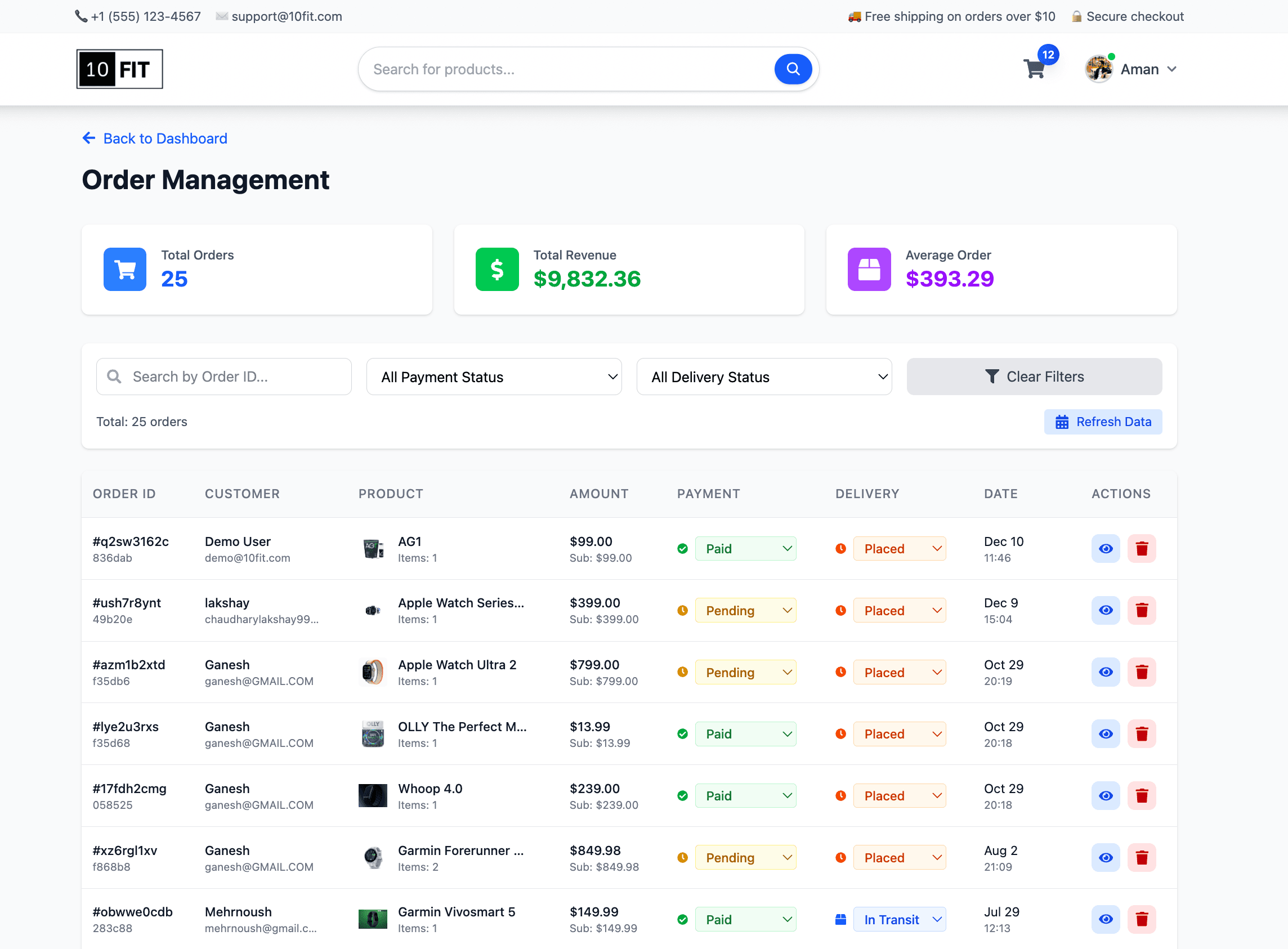This screenshot has height=949, width=1288.
Task: Open the All Delivery Status filter dropdown
Action: point(763,377)
